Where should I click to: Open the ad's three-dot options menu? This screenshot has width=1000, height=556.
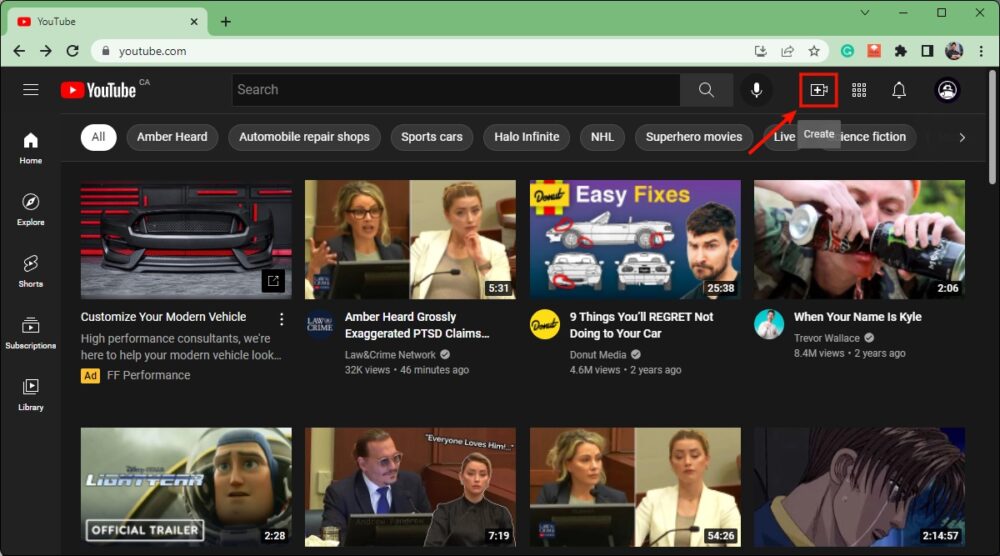(x=281, y=319)
